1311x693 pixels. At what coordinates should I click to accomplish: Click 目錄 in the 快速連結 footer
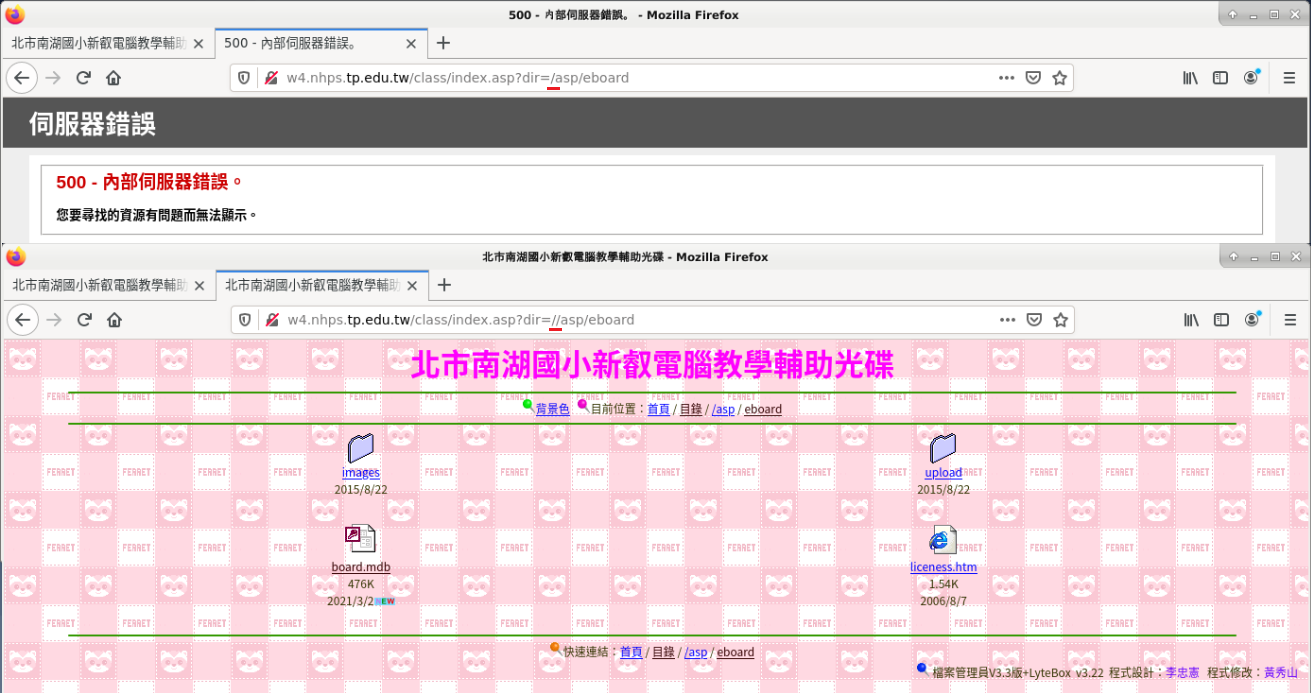pos(663,652)
